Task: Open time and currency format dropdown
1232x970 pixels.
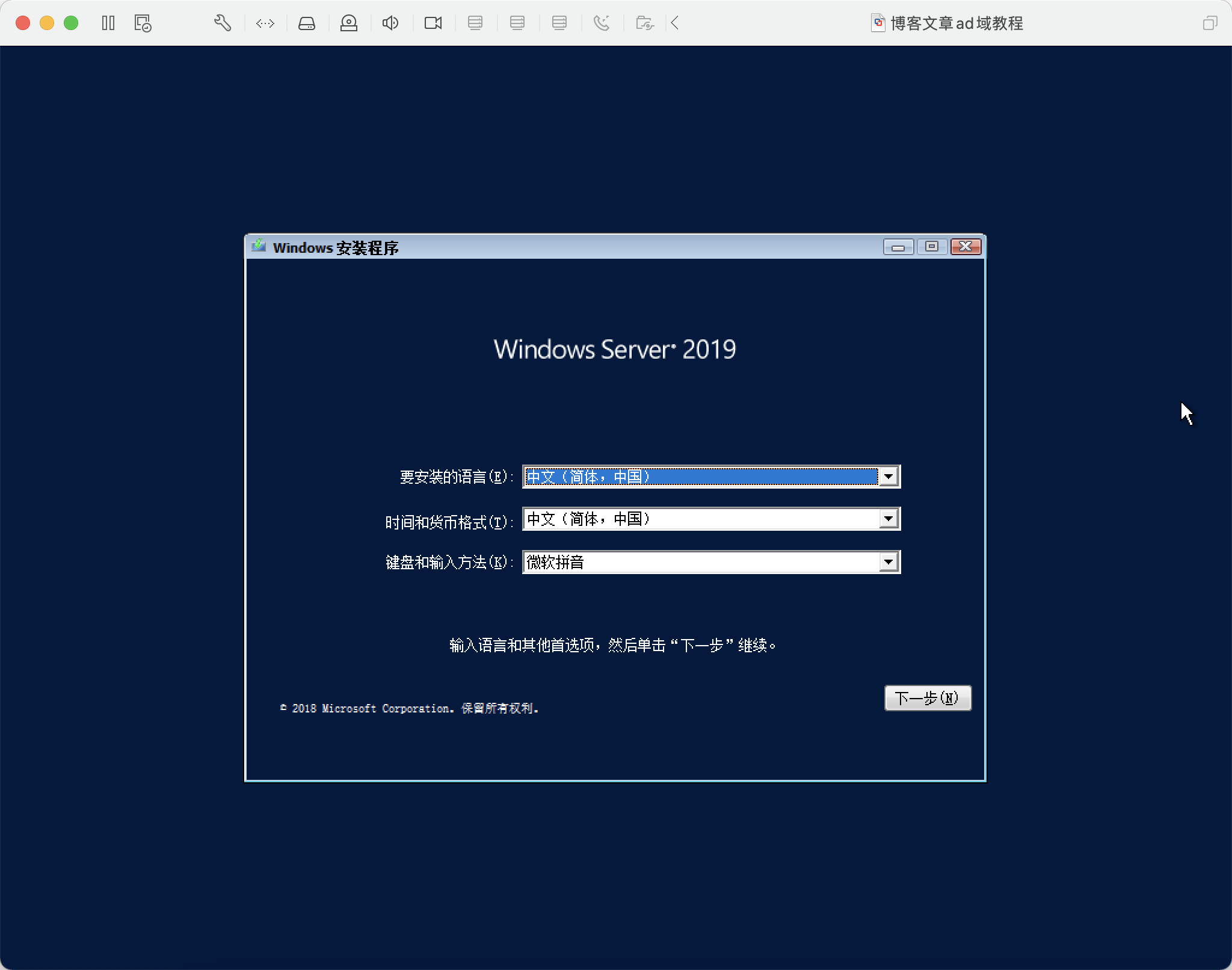Action: [889, 519]
